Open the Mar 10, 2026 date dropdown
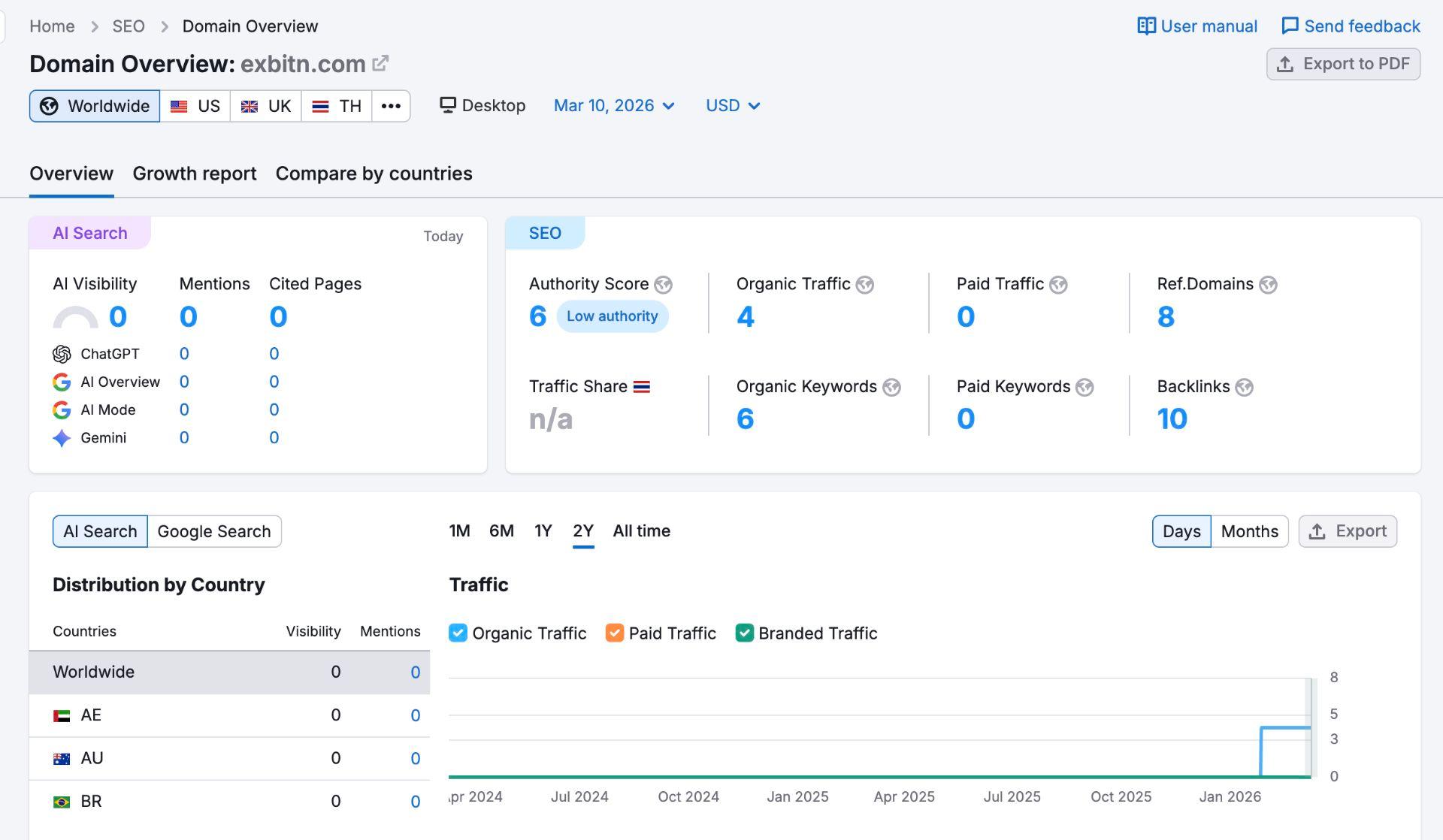The height and width of the screenshot is (840, 1443). pyautogui.click(x=613, y=106)
